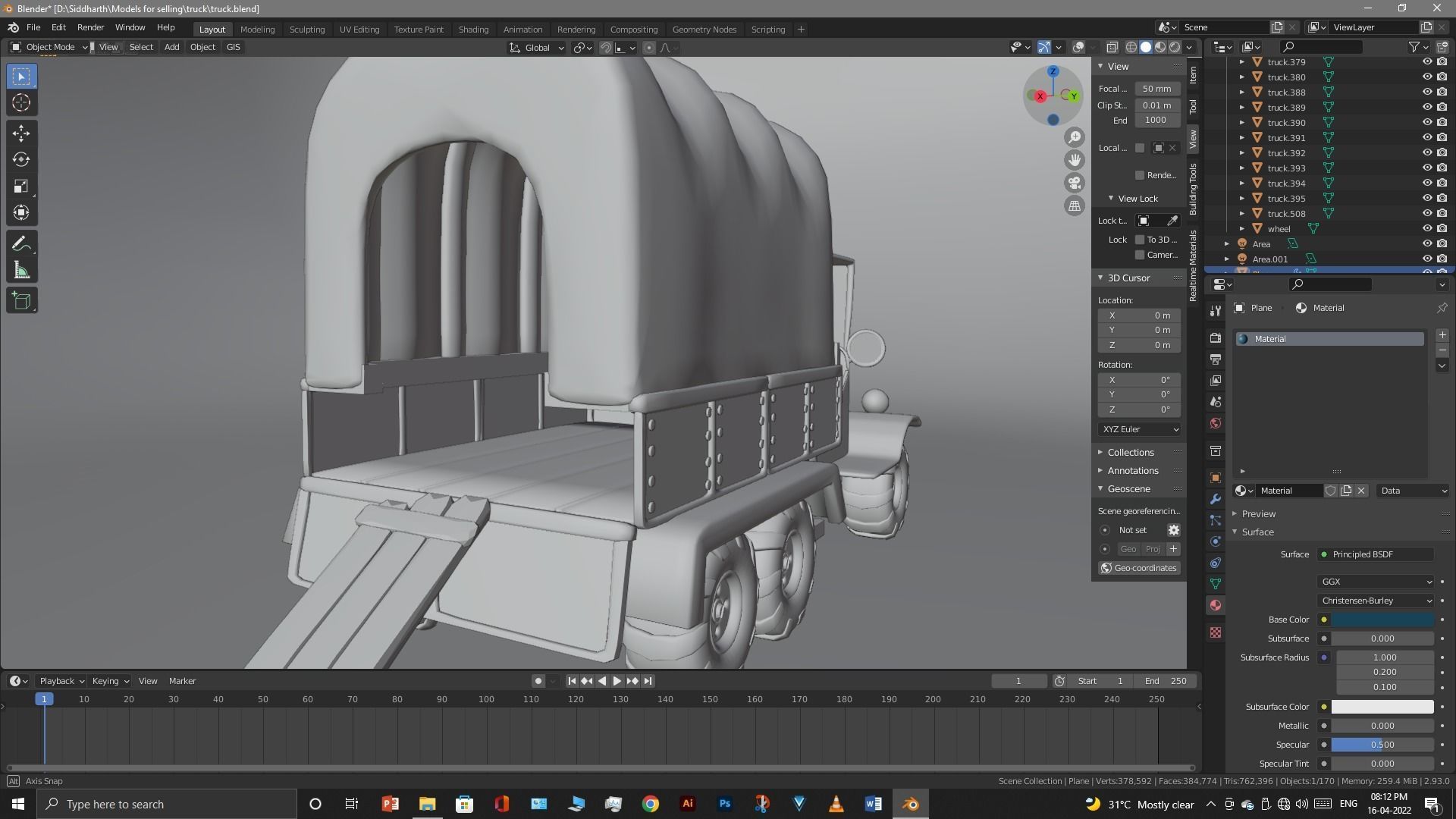Click the Geo-coordinates button

(x=1138, y=568)
